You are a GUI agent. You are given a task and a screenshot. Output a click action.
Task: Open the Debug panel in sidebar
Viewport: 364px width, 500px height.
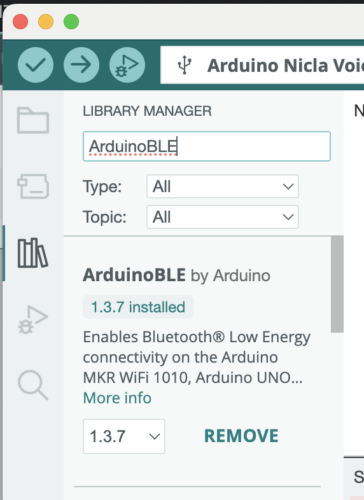tap(33, 319)
